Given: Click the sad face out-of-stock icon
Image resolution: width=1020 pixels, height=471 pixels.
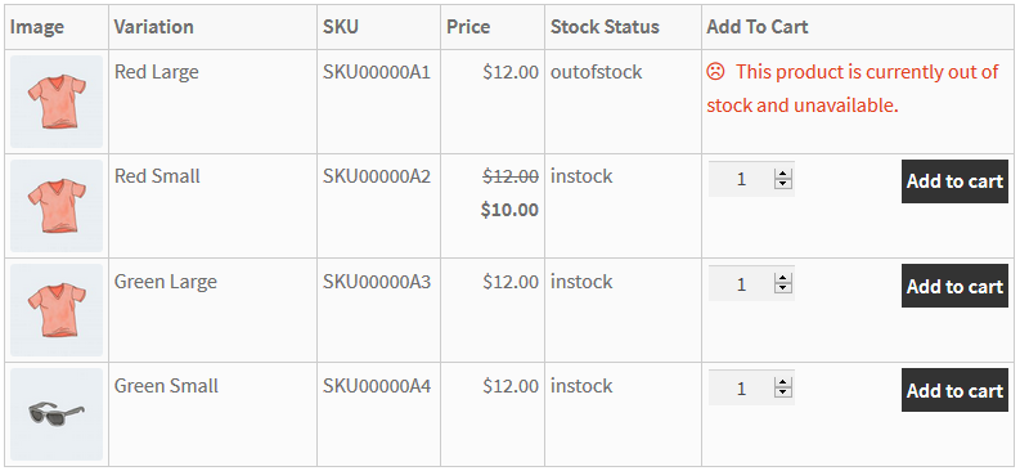Looking at the screenshot, I should pyautogui.click(x=715, y=72).
